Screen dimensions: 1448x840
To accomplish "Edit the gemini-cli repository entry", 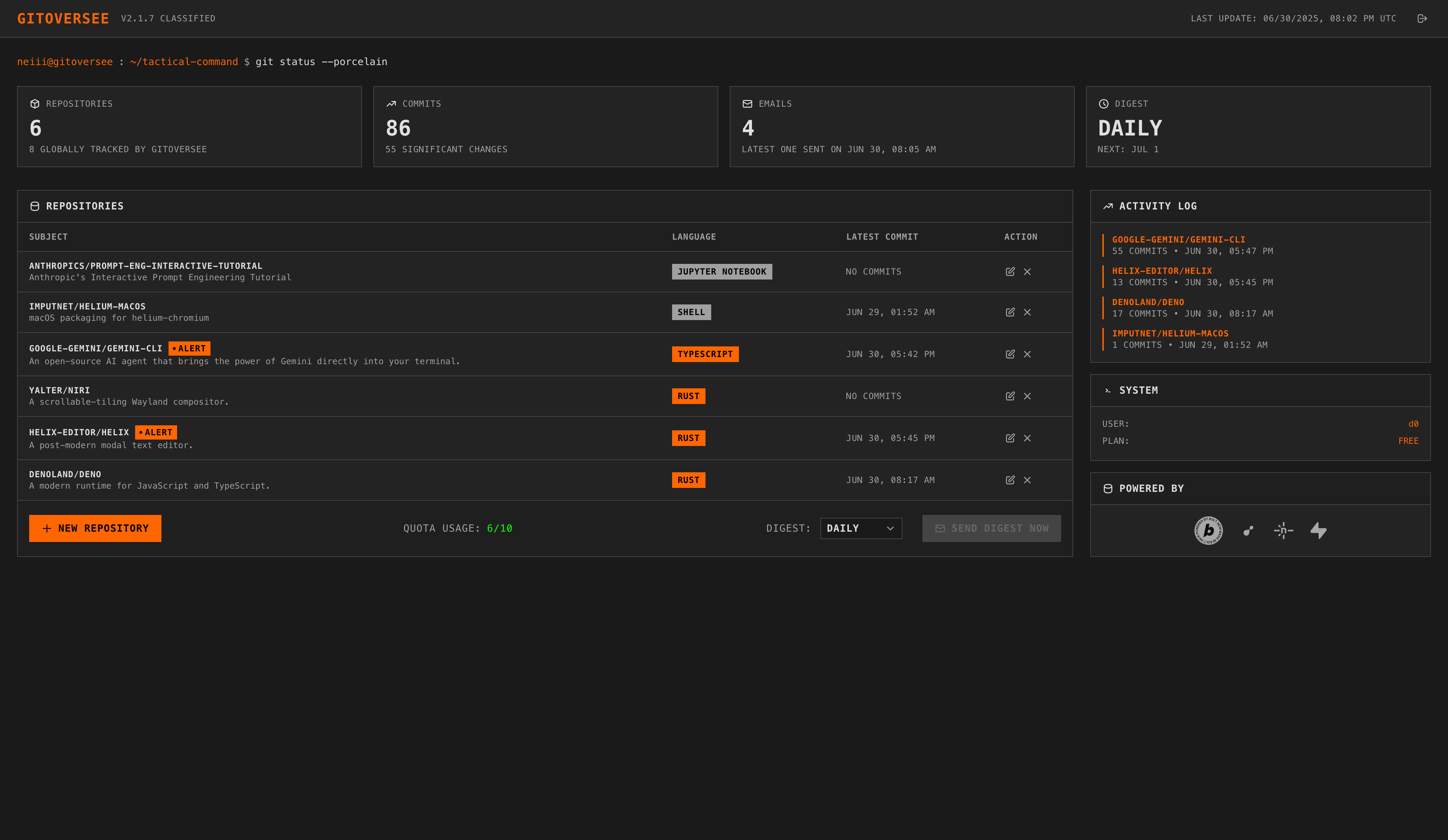I will (1010, 354).
